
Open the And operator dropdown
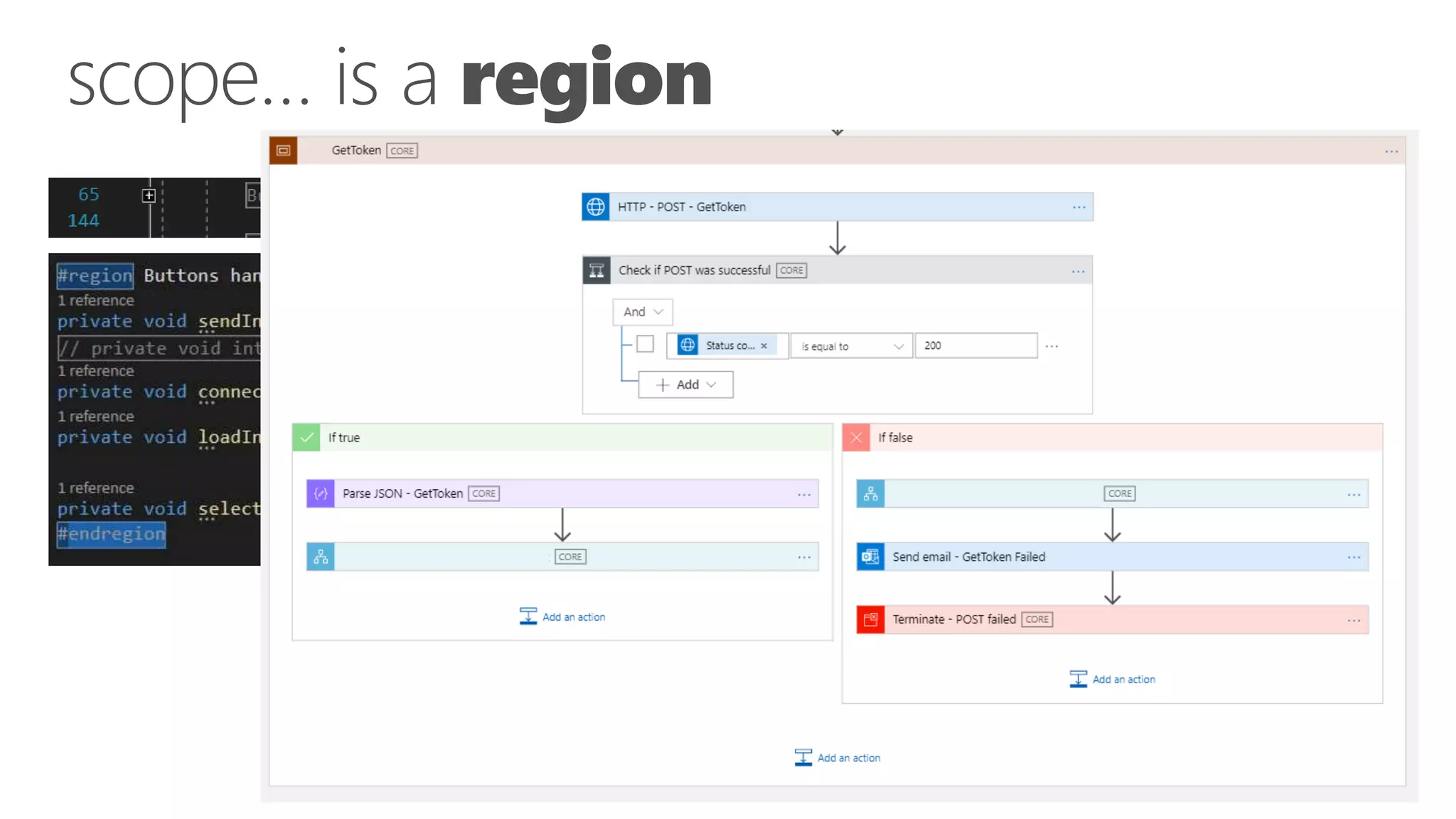643,312
